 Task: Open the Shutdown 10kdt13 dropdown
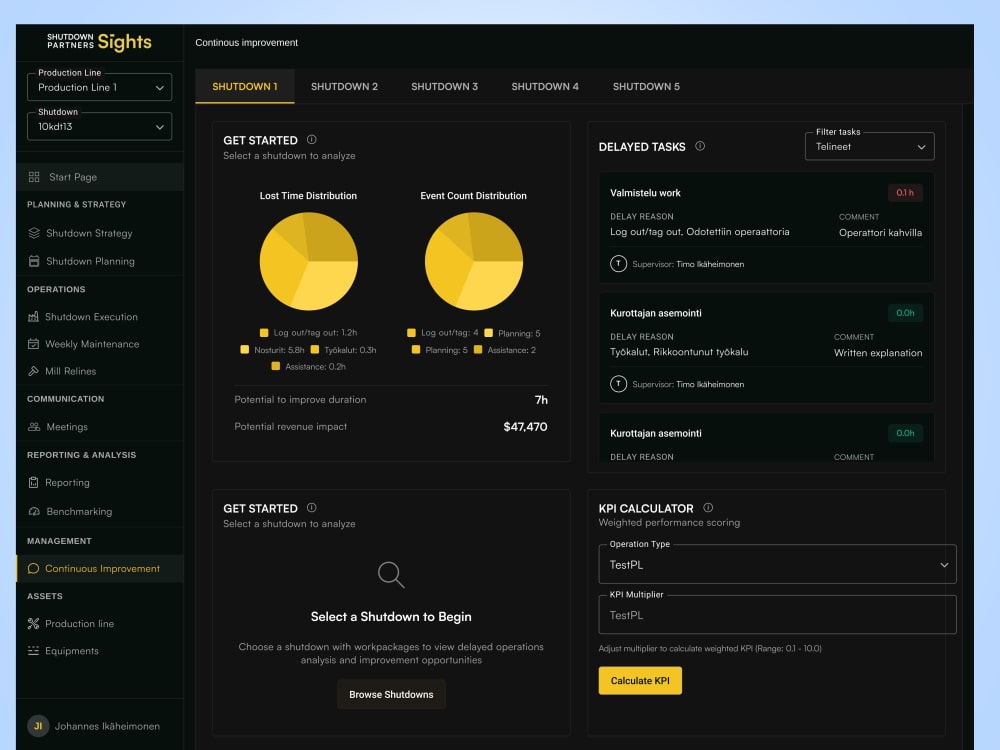pos(99,126)
